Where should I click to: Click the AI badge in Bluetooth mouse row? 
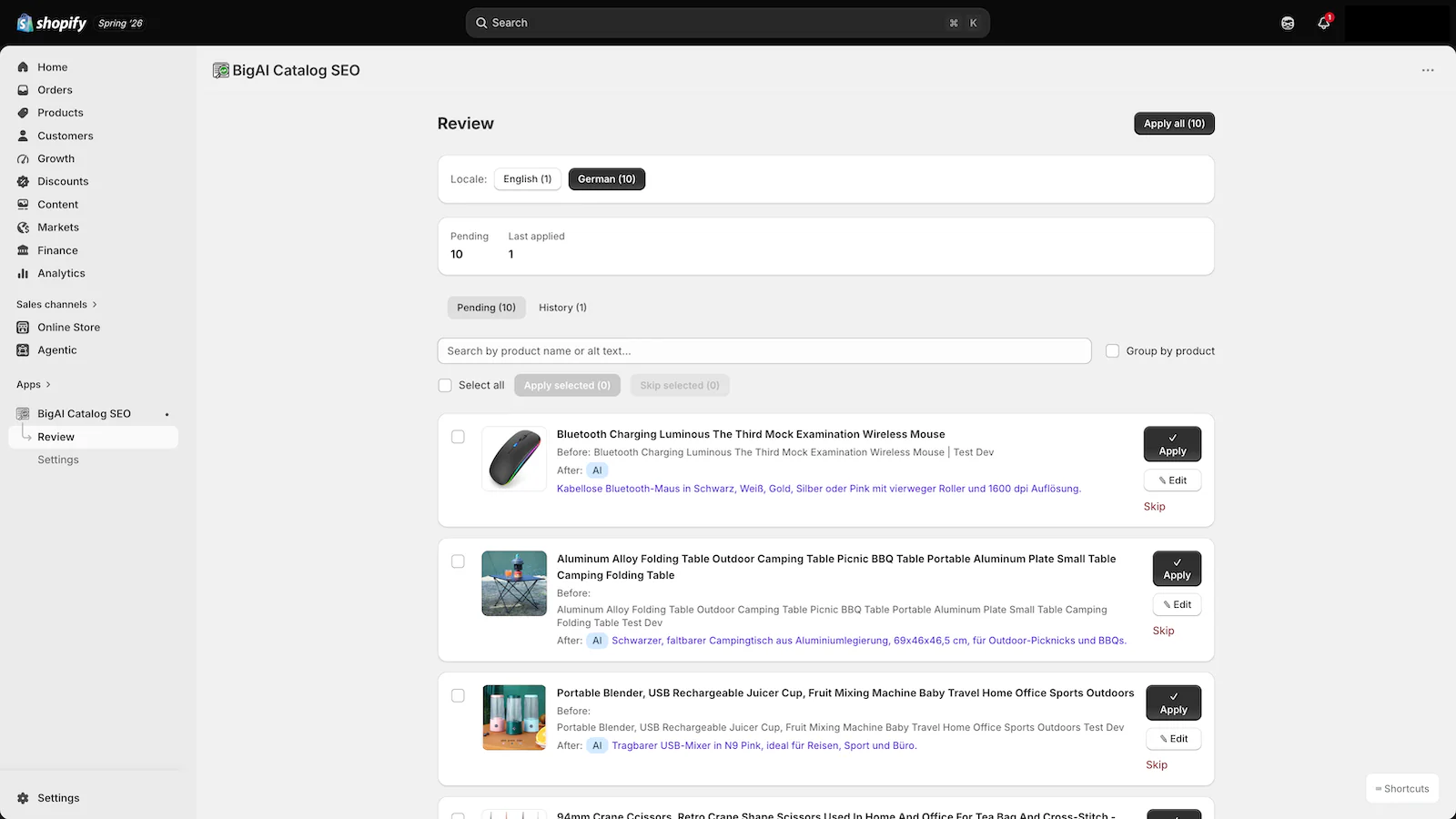(x=597, y=470)
